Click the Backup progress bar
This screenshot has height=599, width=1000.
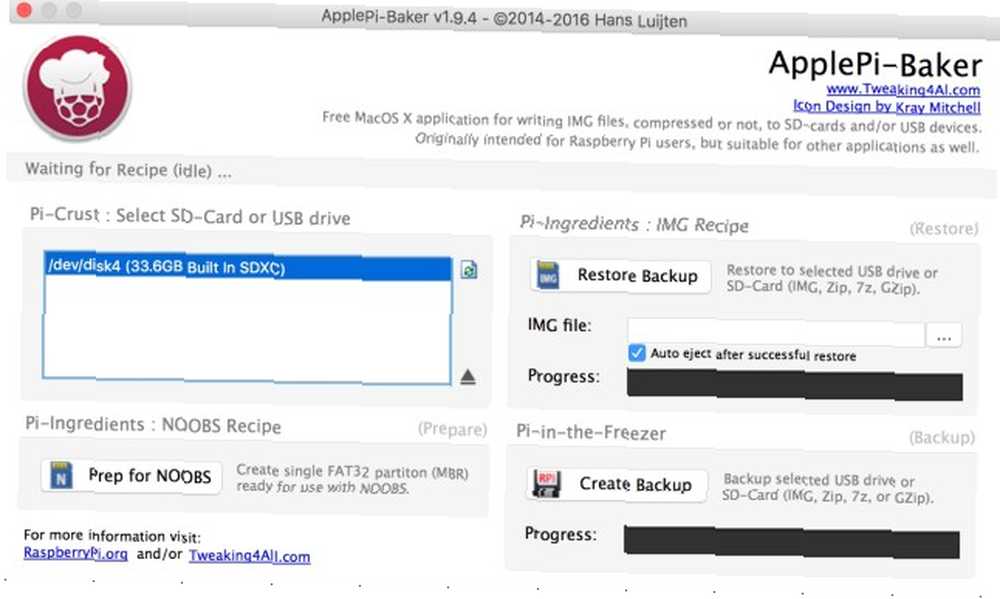click(791, 542)
